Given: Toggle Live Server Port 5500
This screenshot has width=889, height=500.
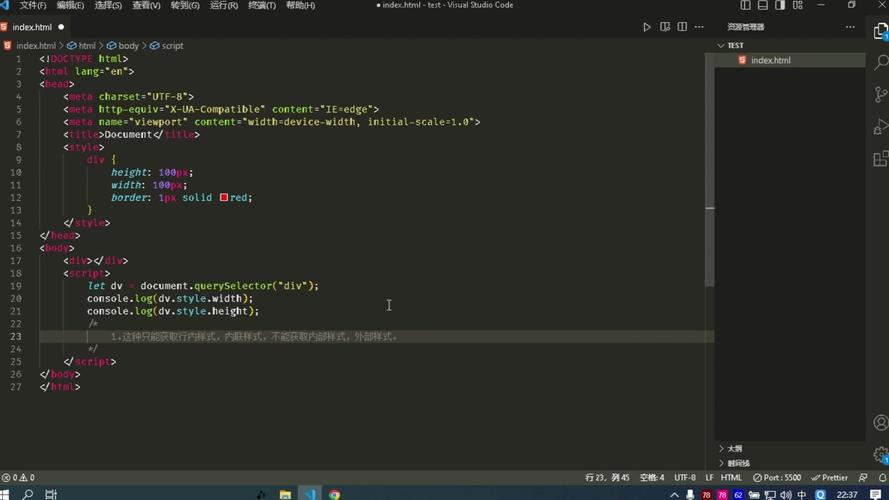Looking at the screenshot, I should click(777, 478).
